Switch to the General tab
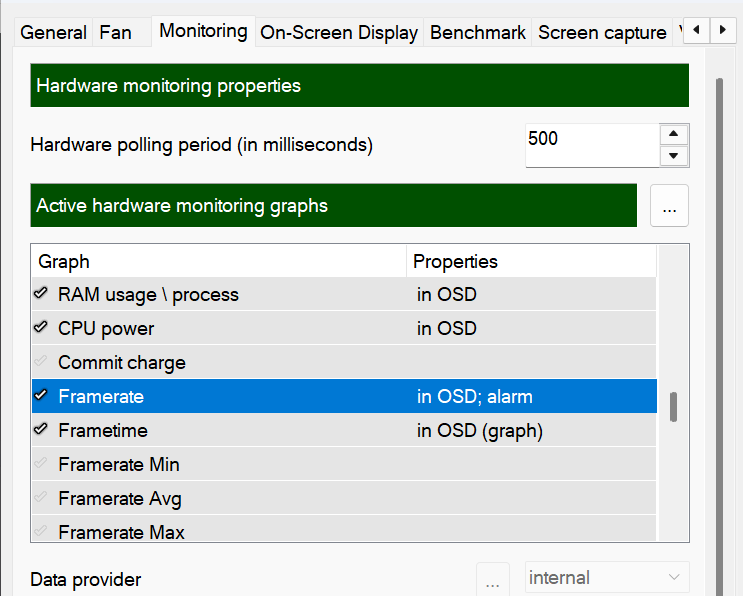Image resolution: width=743 pixels, height=596 pixels. tap(54, 32)
